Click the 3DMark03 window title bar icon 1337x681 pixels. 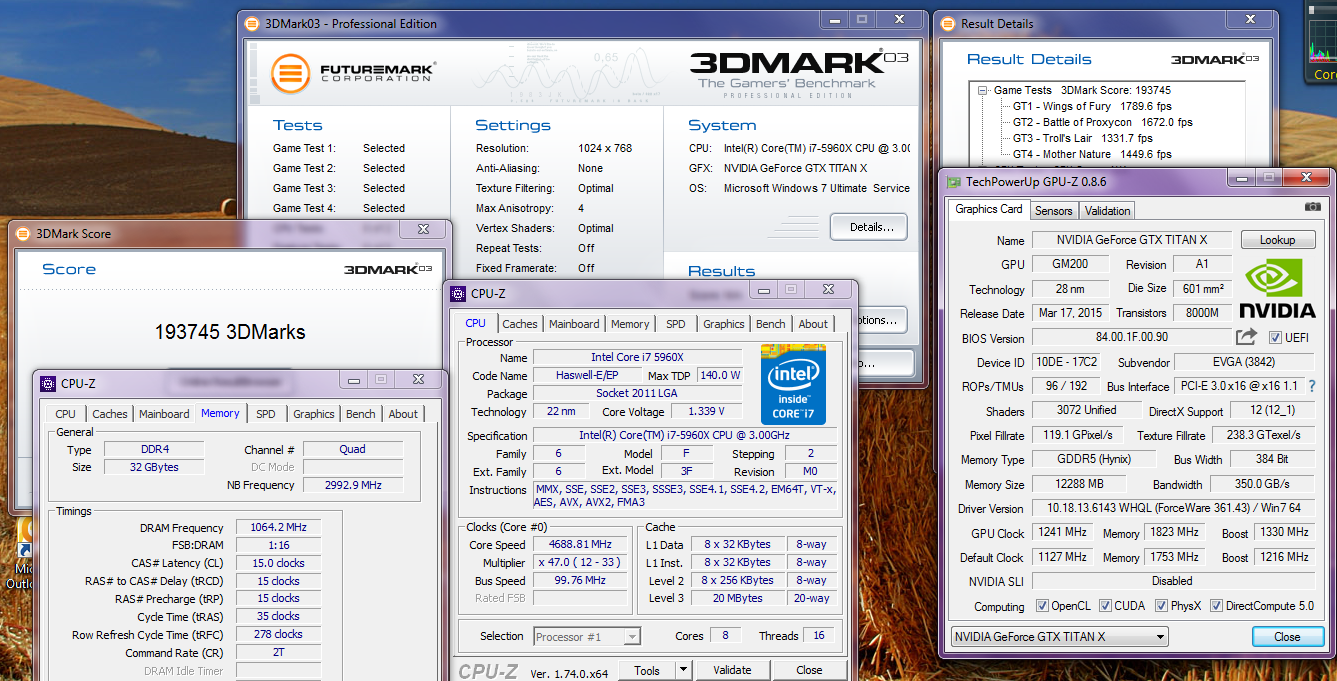tap(254, 24)
